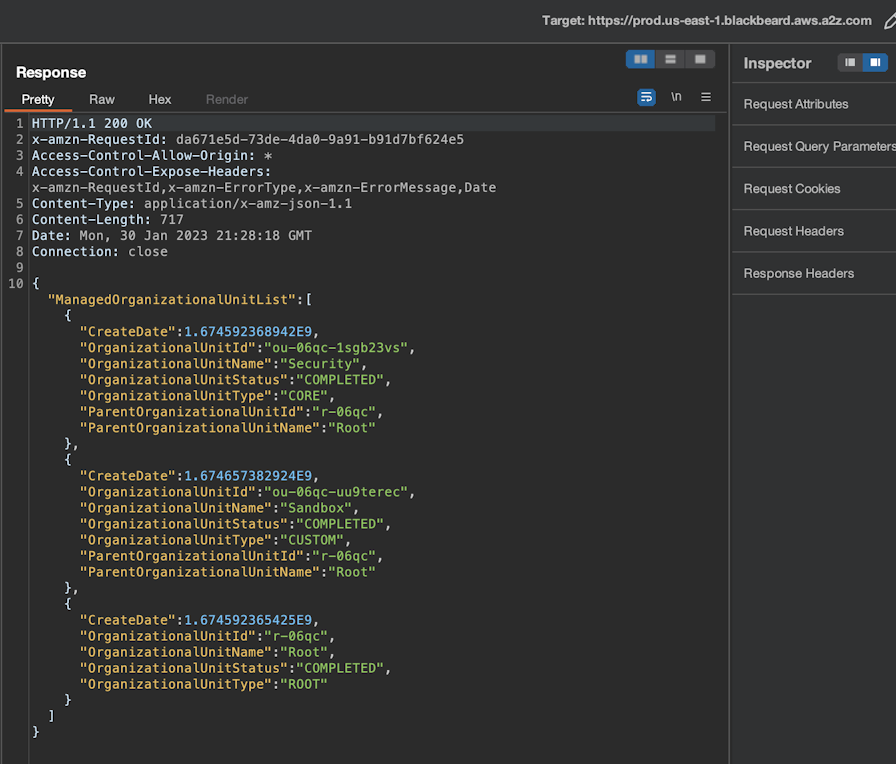The image size is (896, 764).
Task: Switch to the Raw tab
Action: (101, 99)
